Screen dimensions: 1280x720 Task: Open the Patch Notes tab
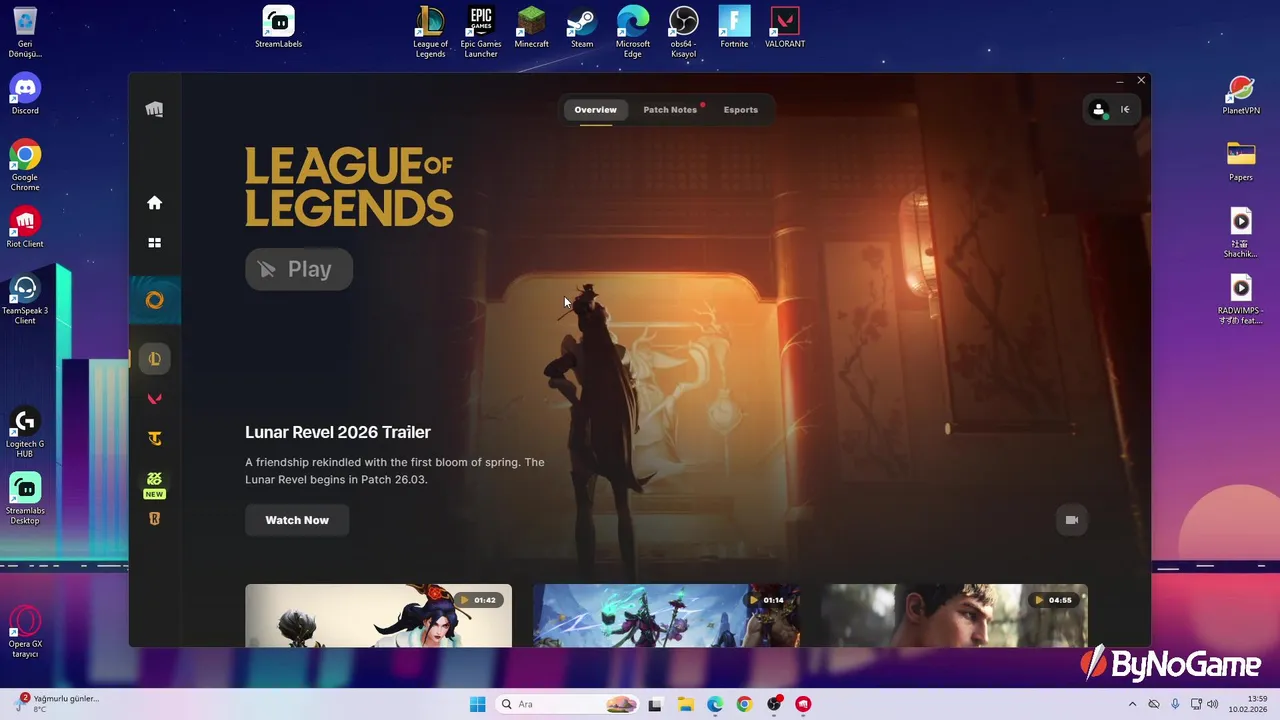(670, 110)
